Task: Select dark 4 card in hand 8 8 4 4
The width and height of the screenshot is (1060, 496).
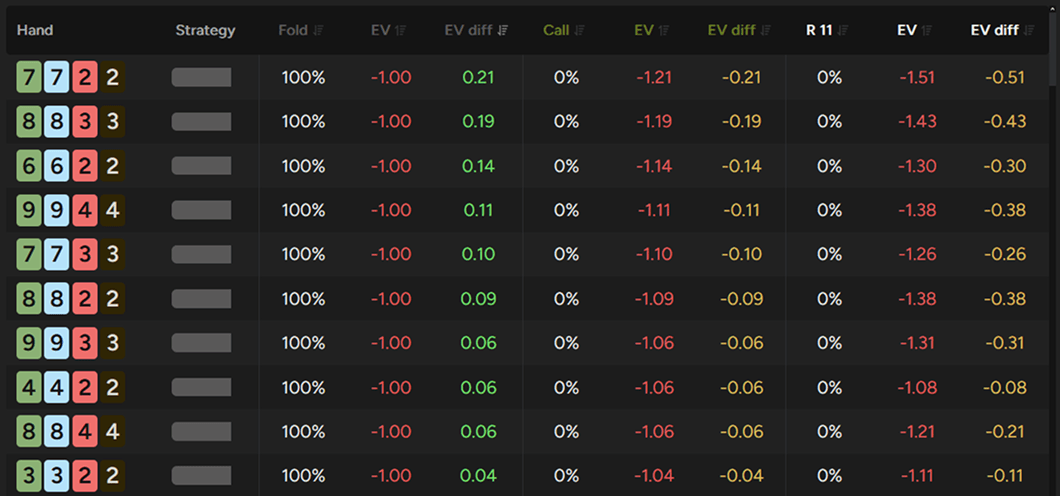Action: [x=113, y=432]
